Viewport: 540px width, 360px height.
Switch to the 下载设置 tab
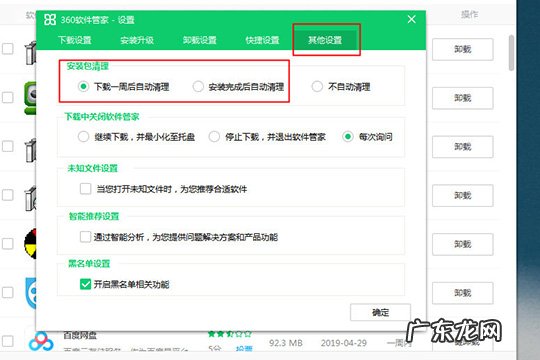click(x=75, y=40)
